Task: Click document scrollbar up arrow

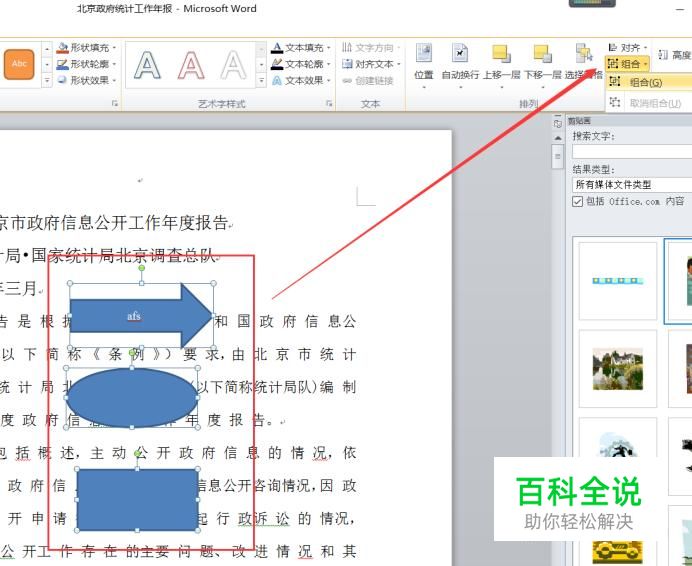Action: click(558, 138)
